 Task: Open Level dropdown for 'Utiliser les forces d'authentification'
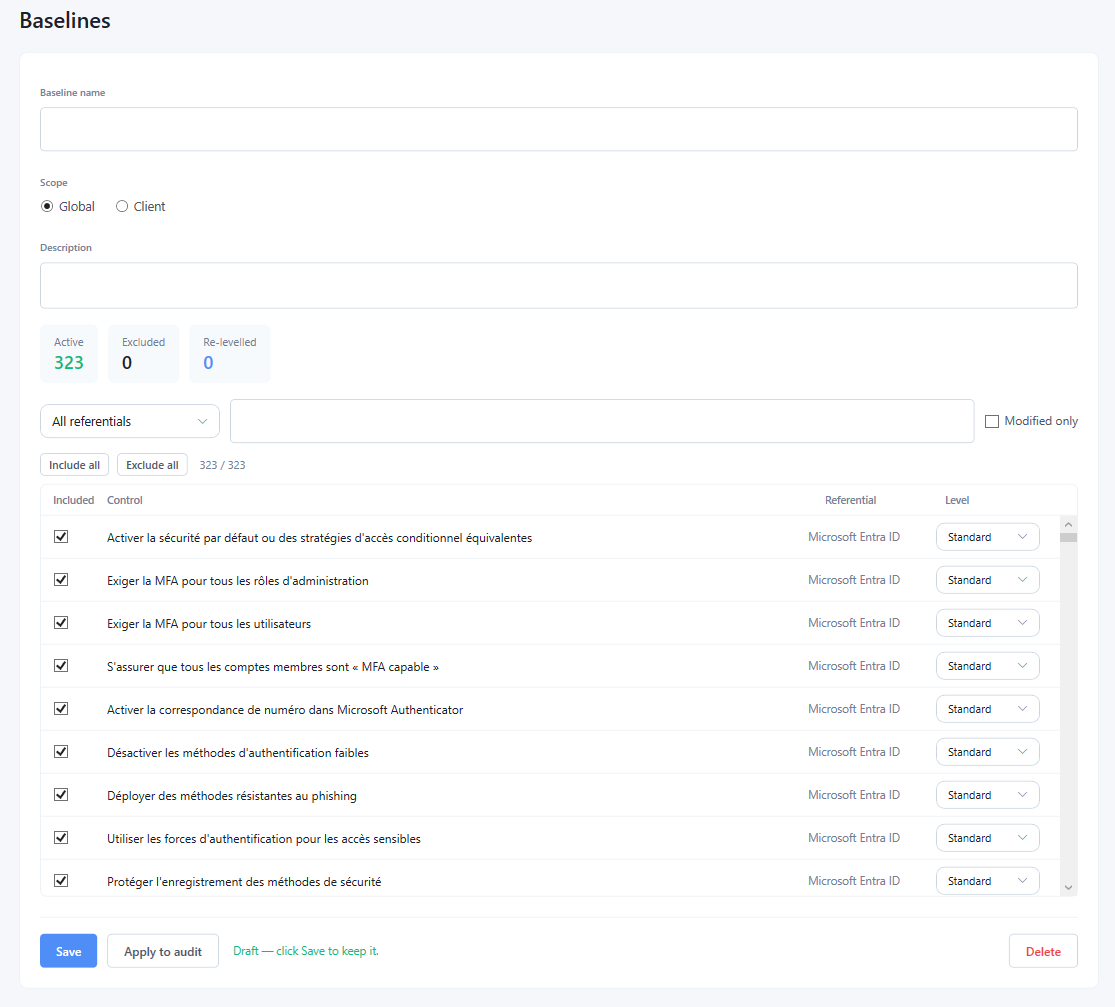988,838
